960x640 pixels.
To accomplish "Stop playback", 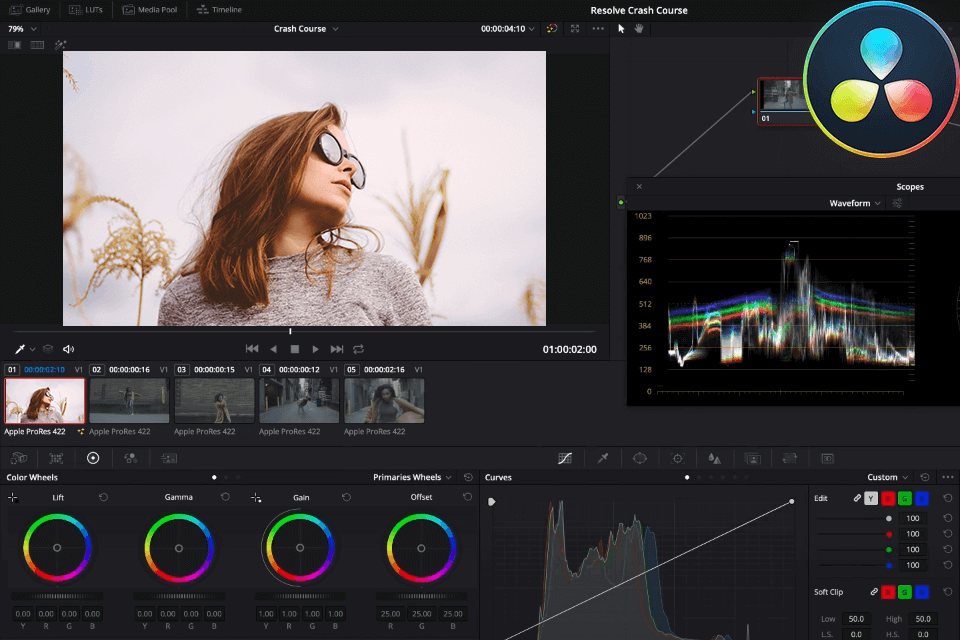I will coord(294,349).
